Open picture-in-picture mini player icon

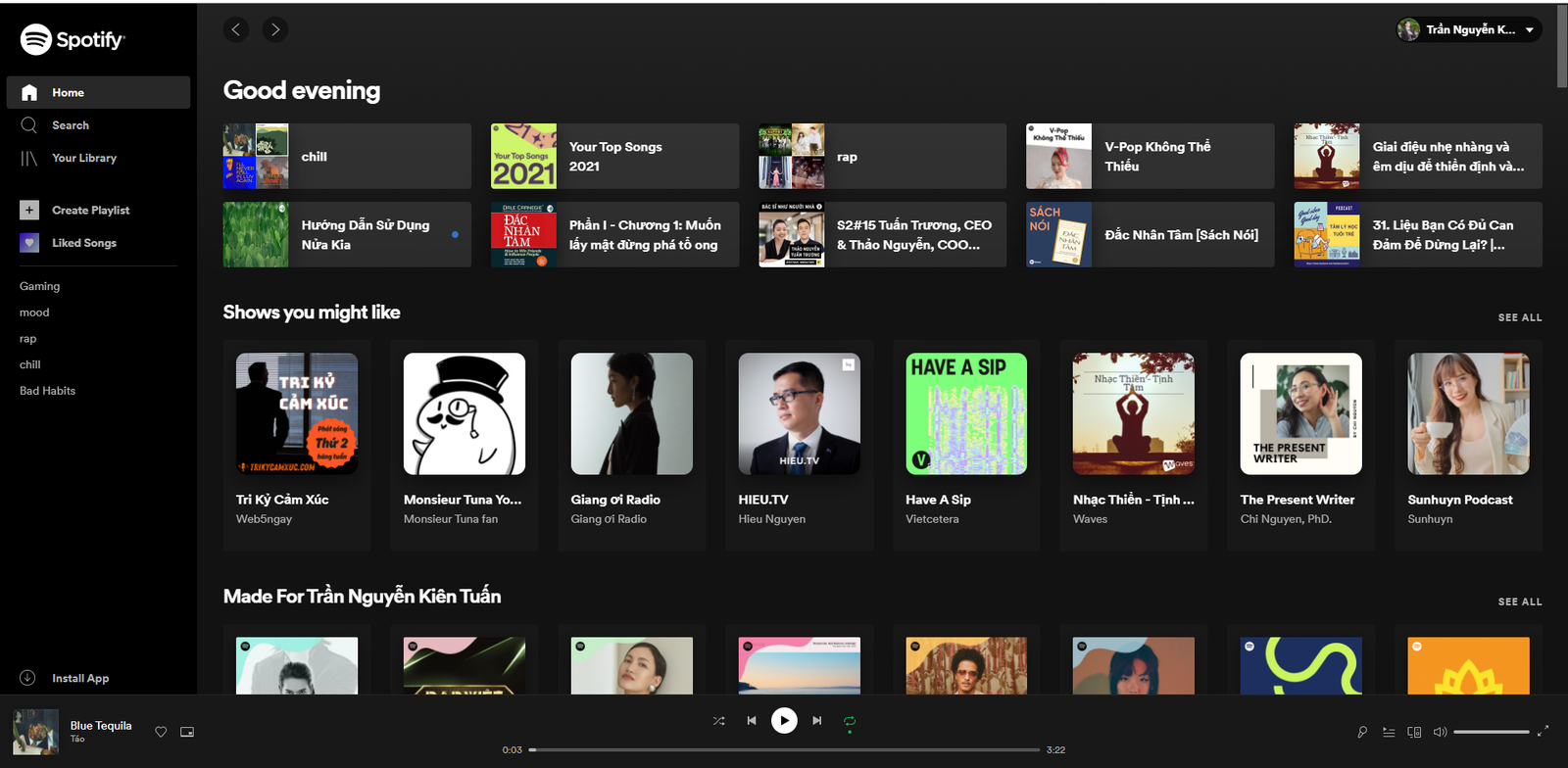pos(187,732)
